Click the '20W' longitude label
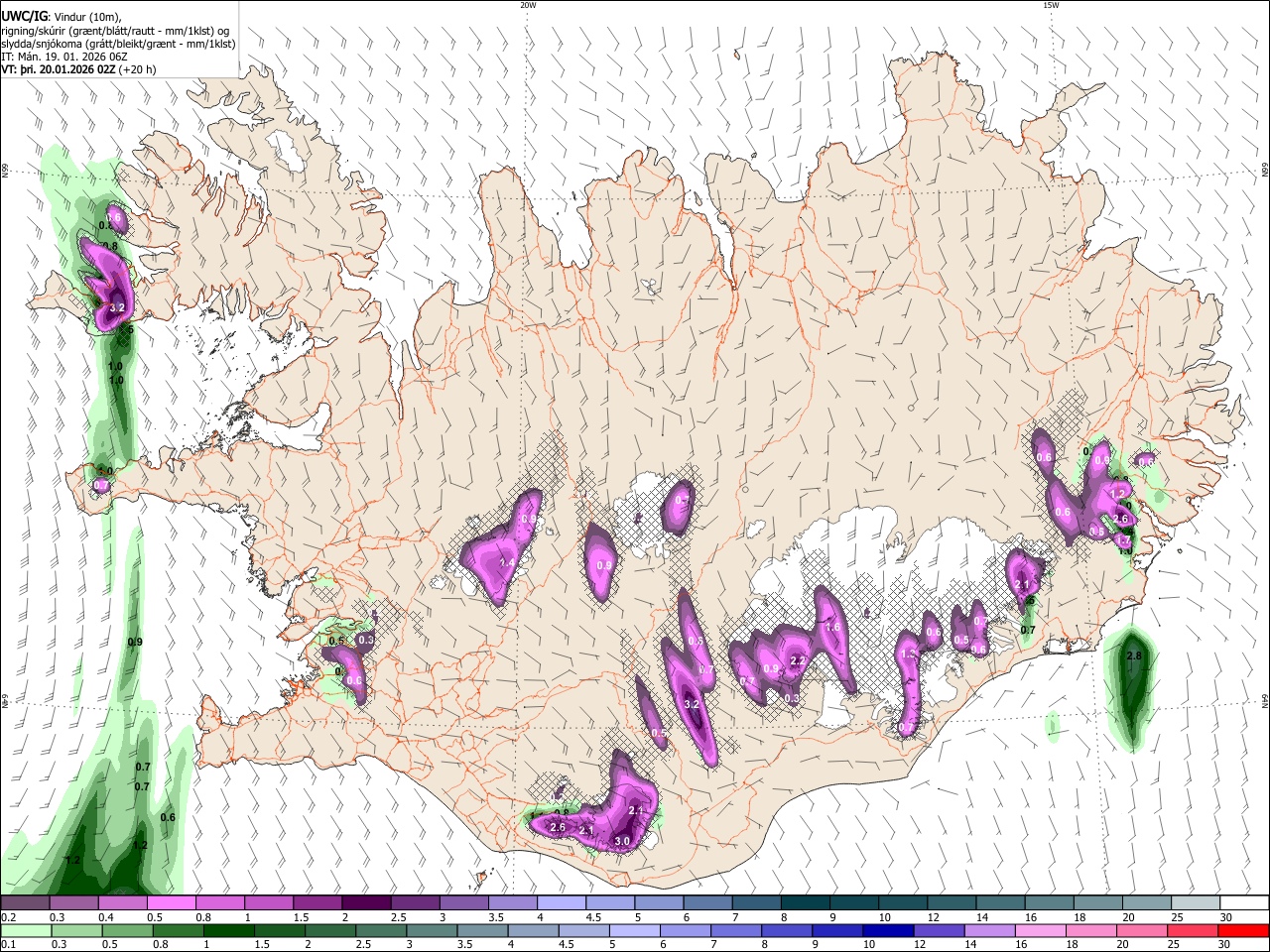This screenshot has height=952, width=1270. (x=528, y=5)
